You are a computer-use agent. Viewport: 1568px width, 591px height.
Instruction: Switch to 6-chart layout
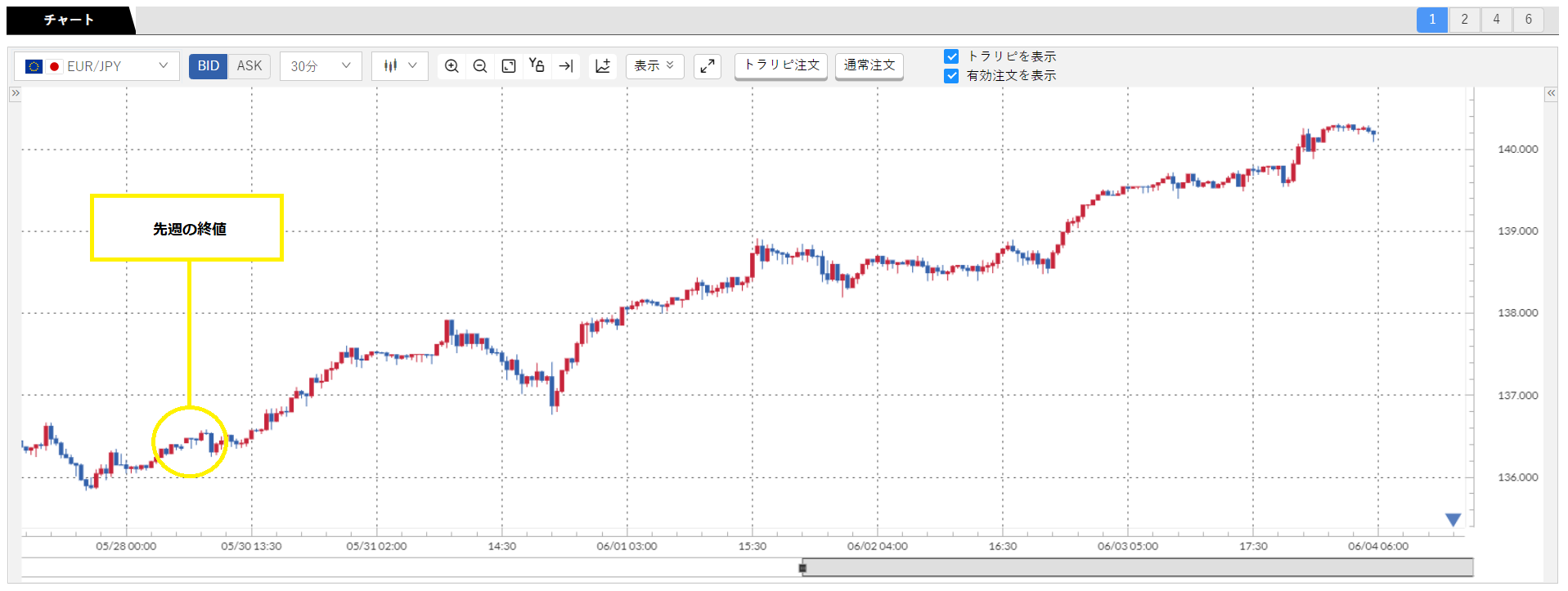coord(1528,20)
